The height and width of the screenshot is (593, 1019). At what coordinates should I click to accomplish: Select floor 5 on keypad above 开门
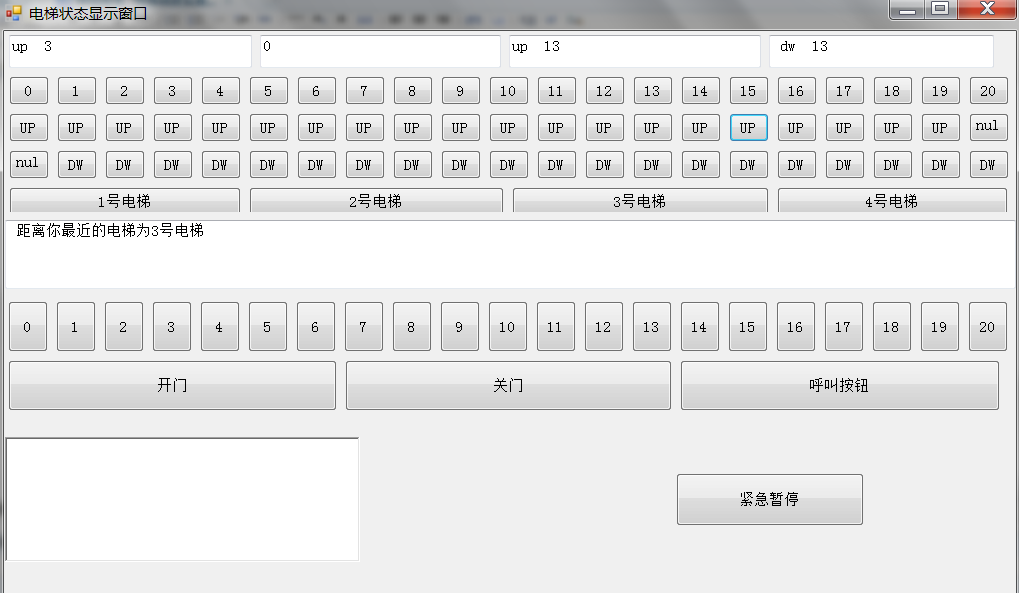click(268, 326)
